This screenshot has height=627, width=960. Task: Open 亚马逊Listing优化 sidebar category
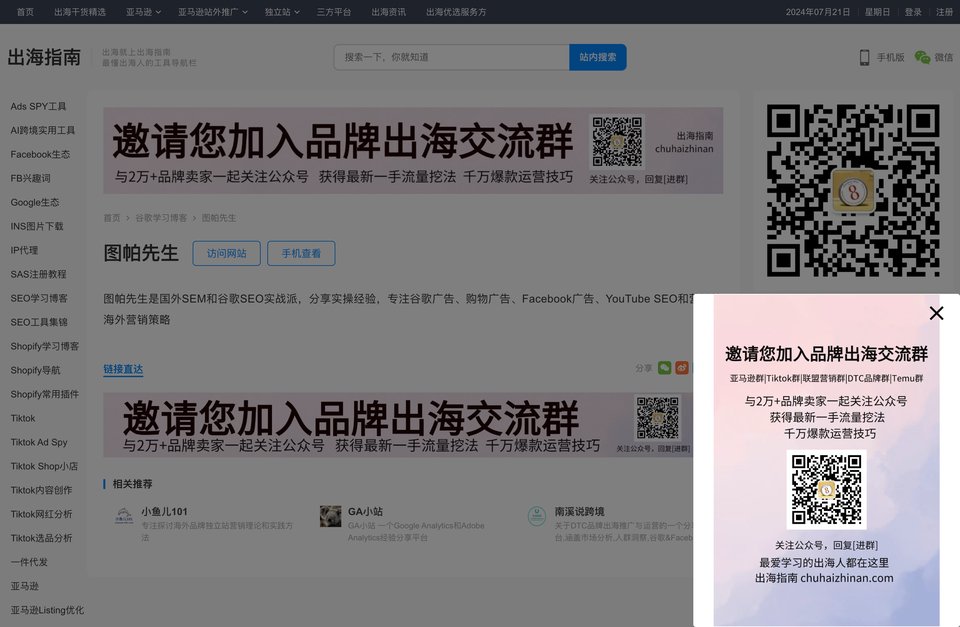[x=47, y=610]
